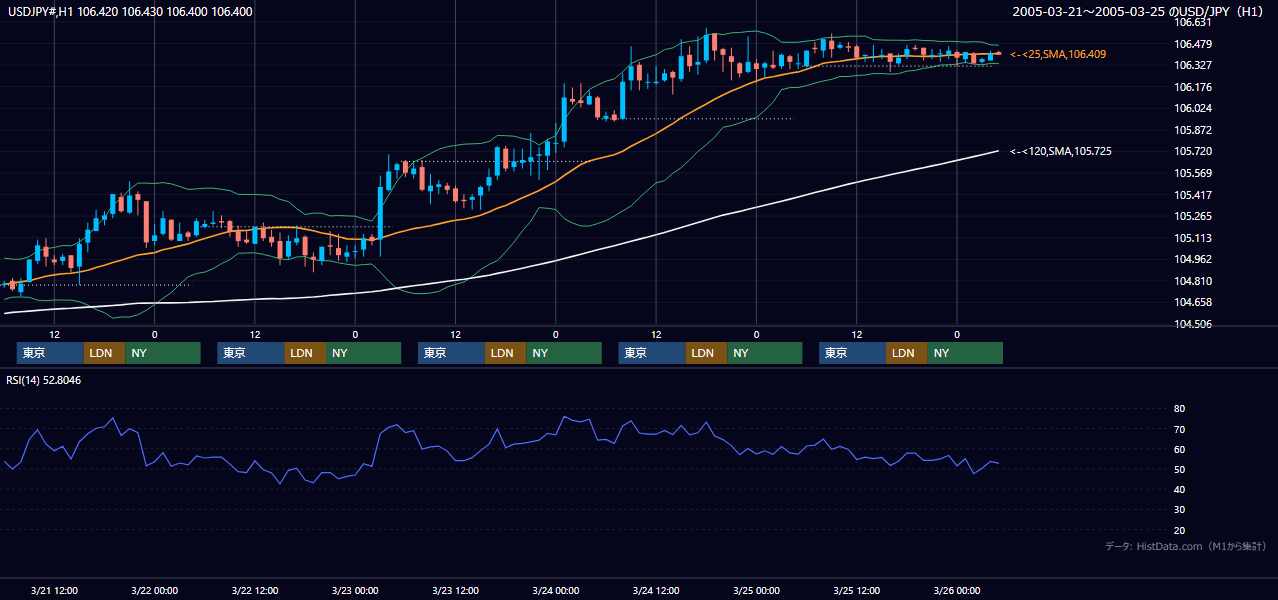Click price axis value 104.810

(1193, 281)
